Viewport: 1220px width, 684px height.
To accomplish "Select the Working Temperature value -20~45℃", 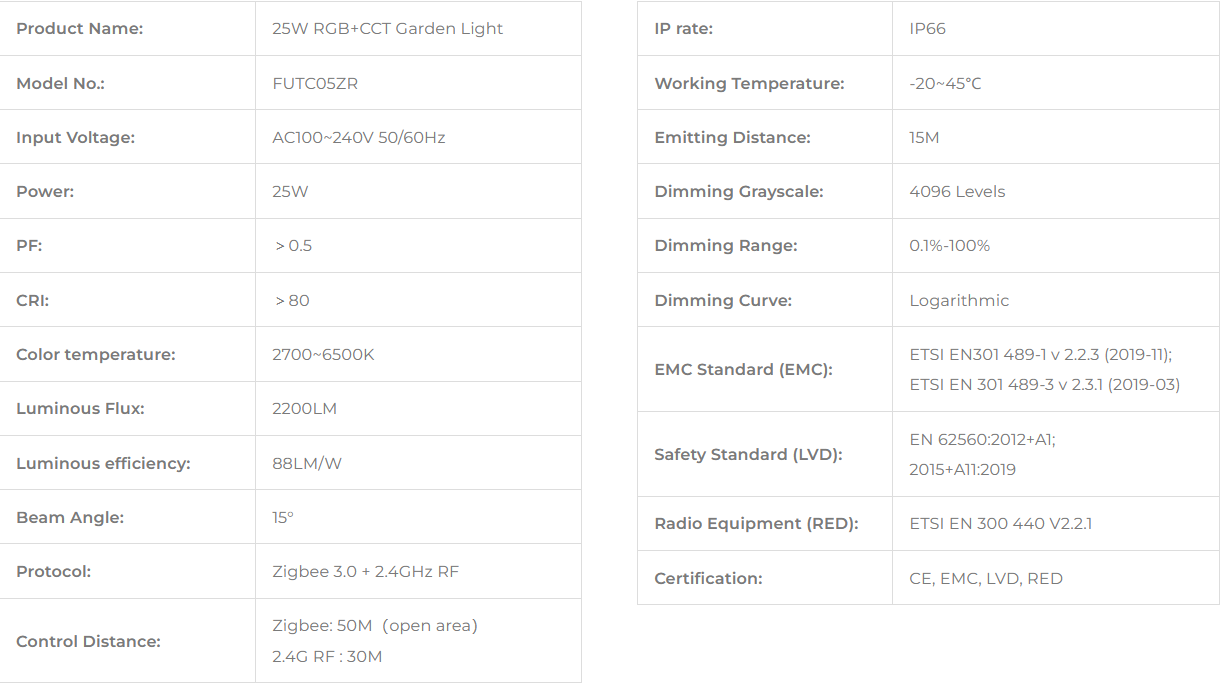I will 945,83.
